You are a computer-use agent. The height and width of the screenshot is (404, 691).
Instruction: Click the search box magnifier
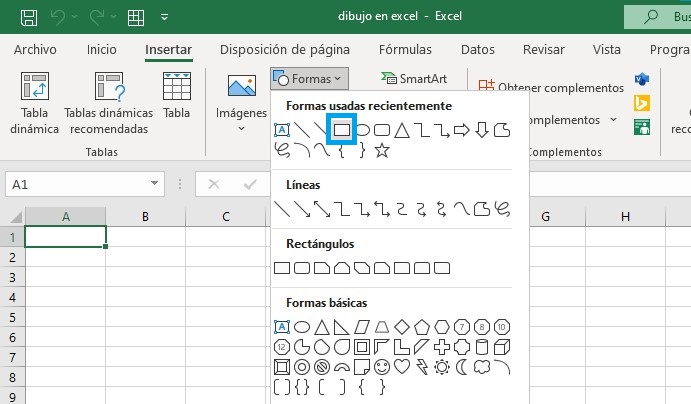650,17
